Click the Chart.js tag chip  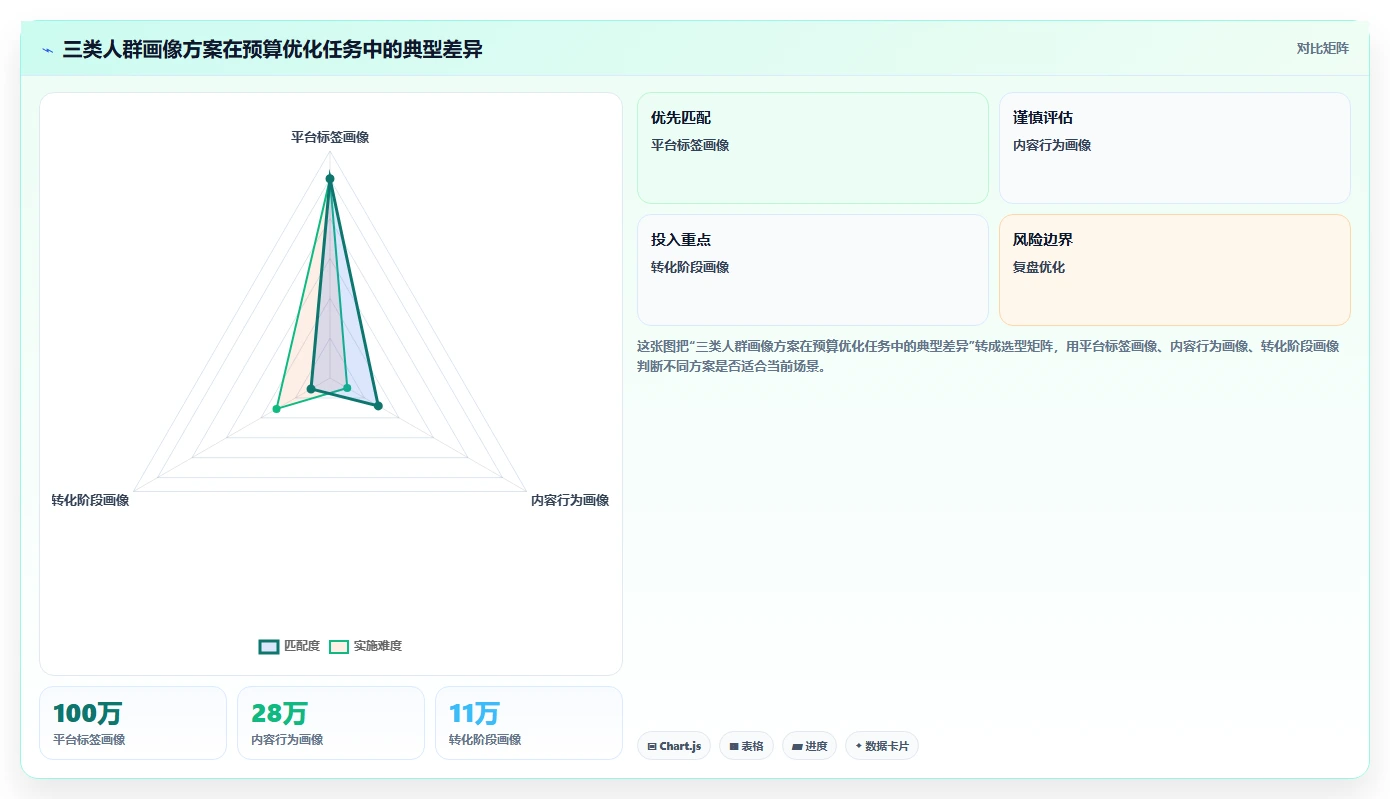(674, 746)
